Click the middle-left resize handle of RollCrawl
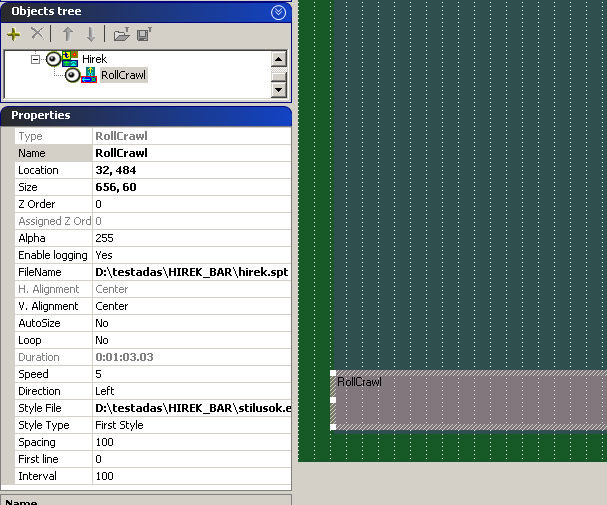607x505 pixels. click(x=333, y=400)
